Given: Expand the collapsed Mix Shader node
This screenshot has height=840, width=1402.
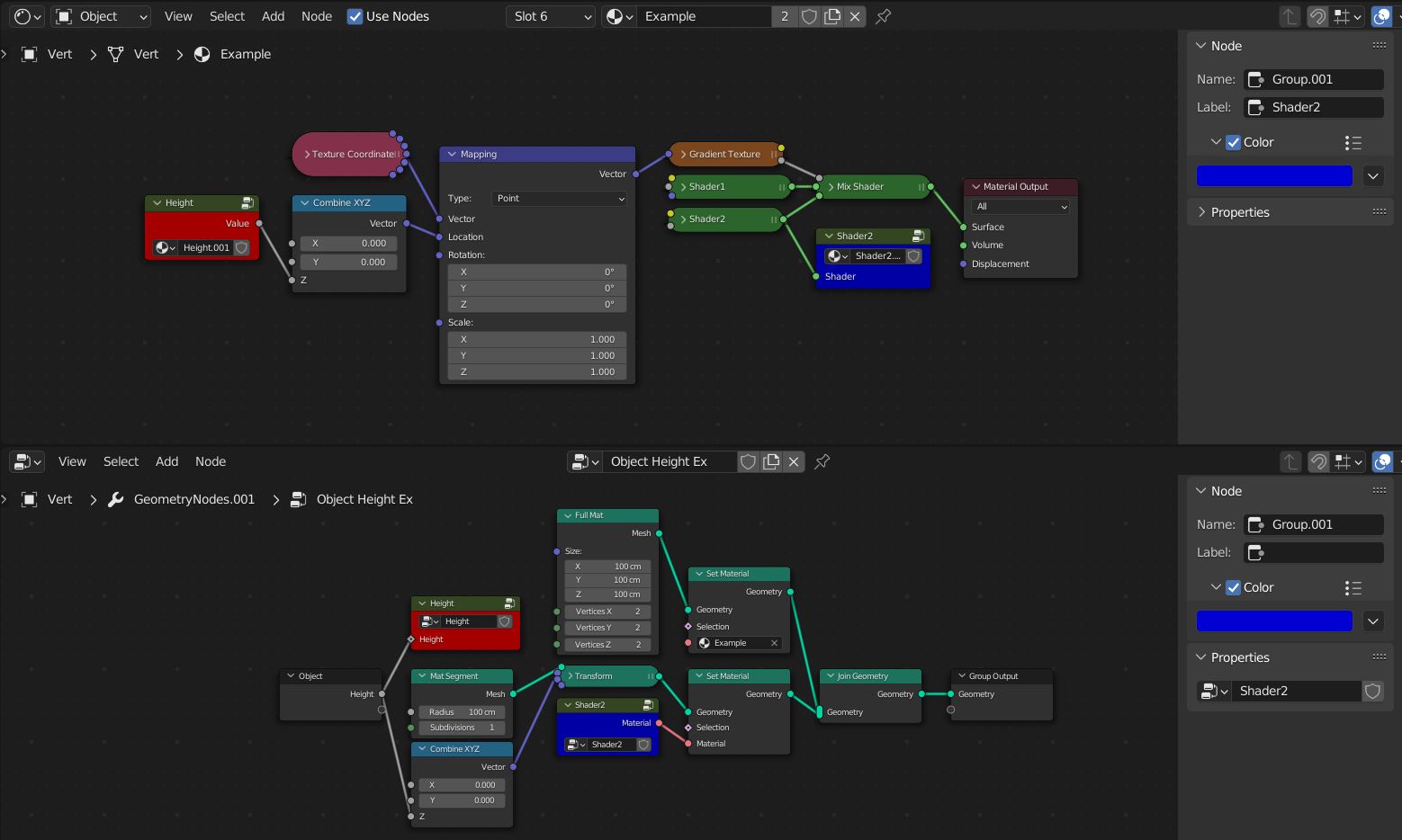Looking at the screenshot, I should pyautogui.click(x=831, y=186).
